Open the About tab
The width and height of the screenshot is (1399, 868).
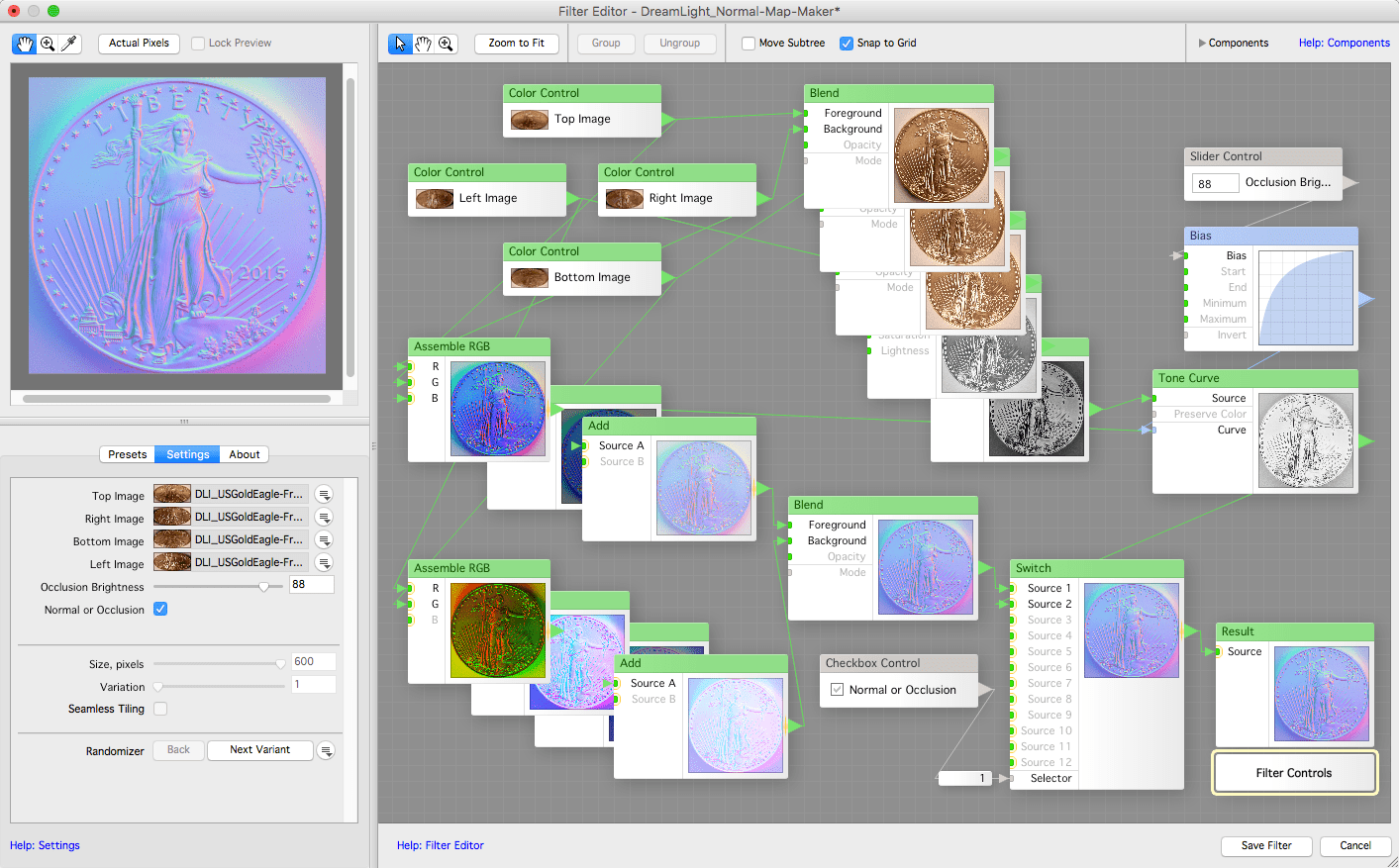point(244,454)
